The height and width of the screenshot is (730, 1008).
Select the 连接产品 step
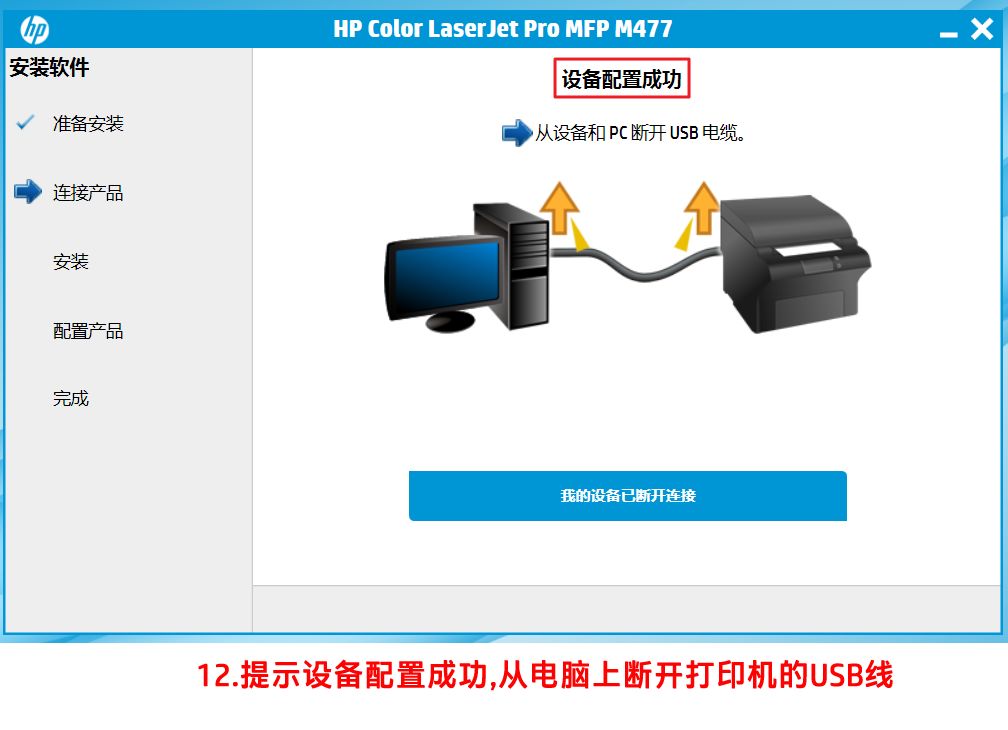[88, 193]
